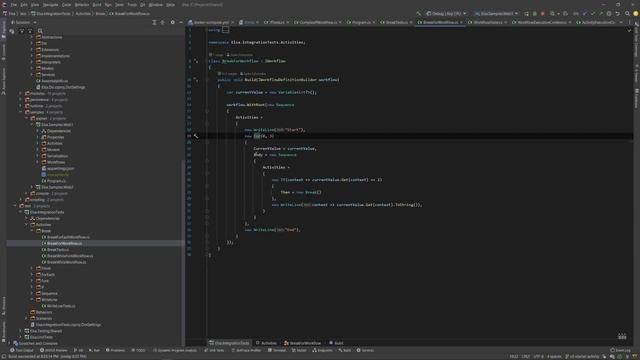
Task: Open the Terminal tool window
Action: coord(278,350)
